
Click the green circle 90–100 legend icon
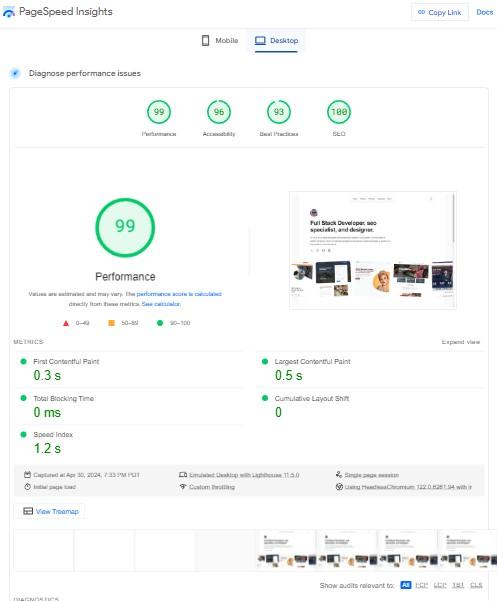(160, 323)
